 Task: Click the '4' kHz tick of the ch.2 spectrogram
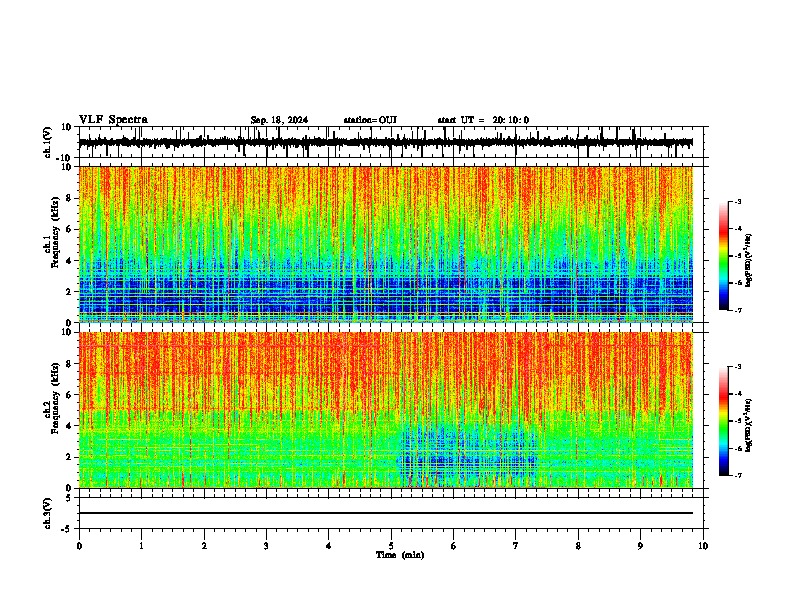pos(70,426)
